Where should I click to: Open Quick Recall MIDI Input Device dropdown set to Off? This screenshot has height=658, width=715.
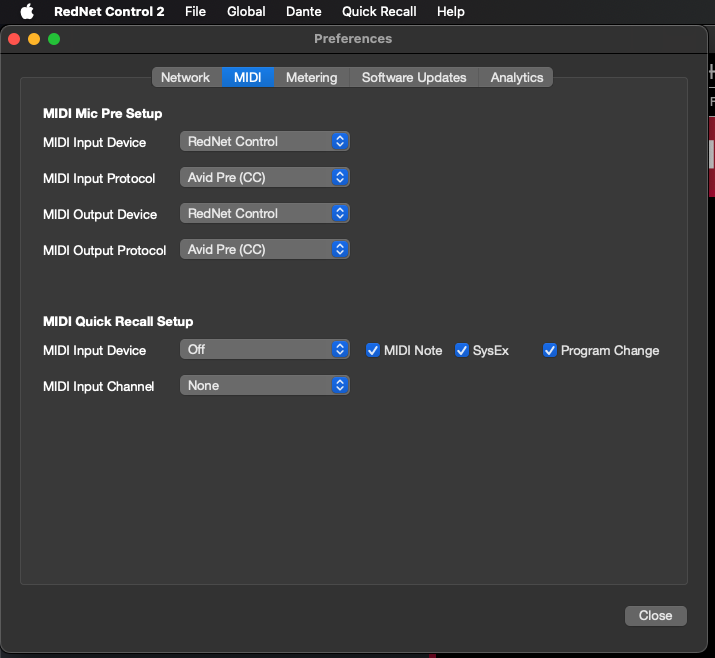[x=265, y=349]
